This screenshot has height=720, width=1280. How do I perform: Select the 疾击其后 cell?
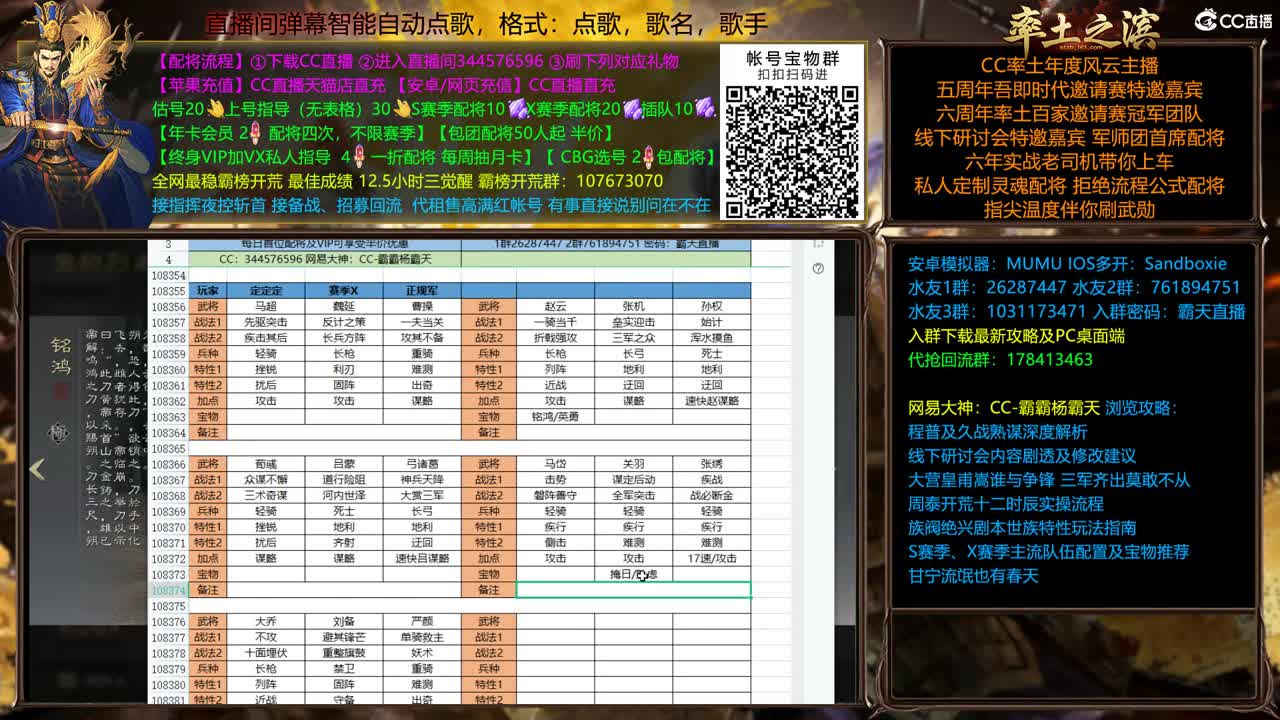click(x=266, y=338)
